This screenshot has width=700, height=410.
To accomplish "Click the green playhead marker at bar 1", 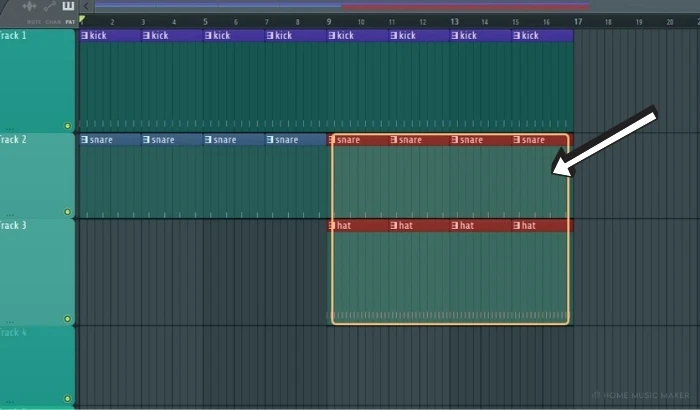I will click(x=82, y=19).
